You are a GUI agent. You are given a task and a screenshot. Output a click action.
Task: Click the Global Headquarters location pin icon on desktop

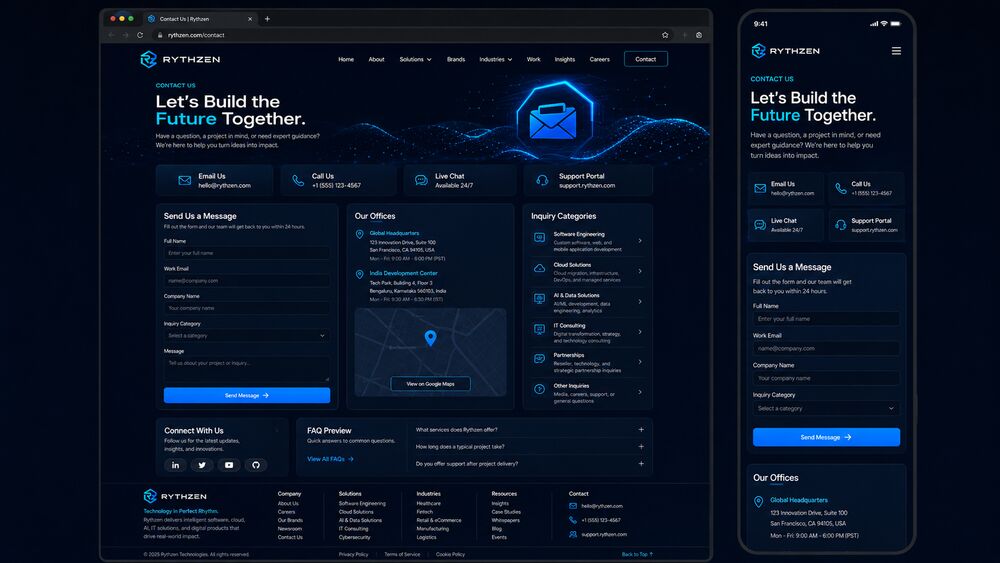(360, 235)
